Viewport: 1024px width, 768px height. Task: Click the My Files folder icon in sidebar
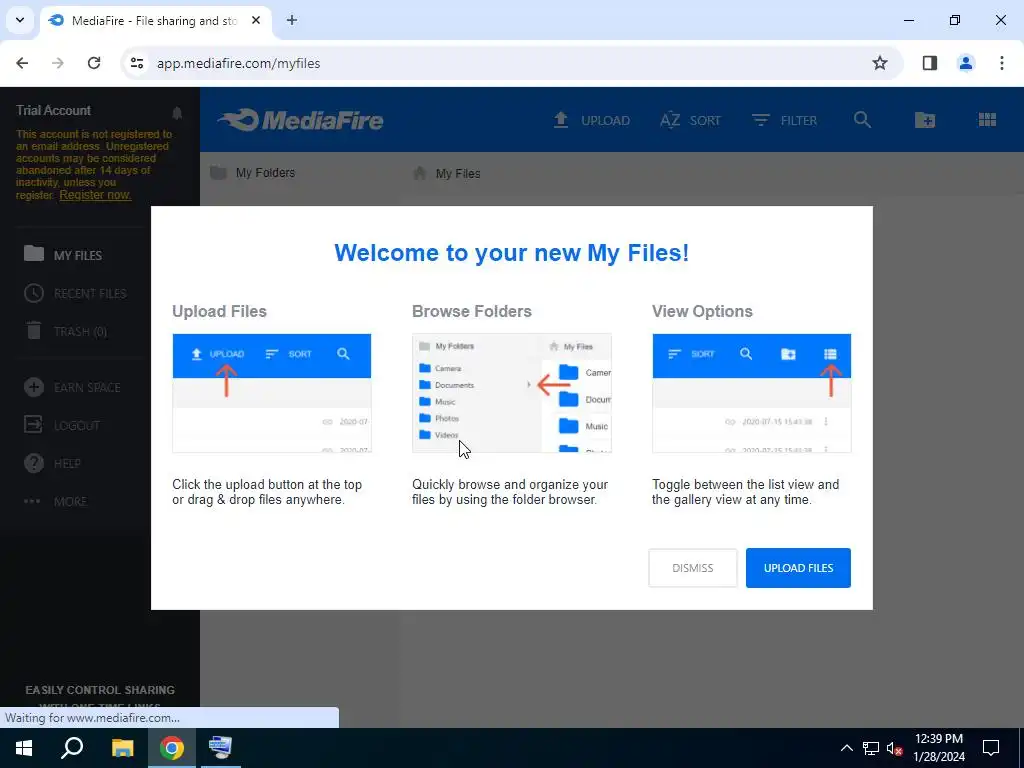[34, 253]
